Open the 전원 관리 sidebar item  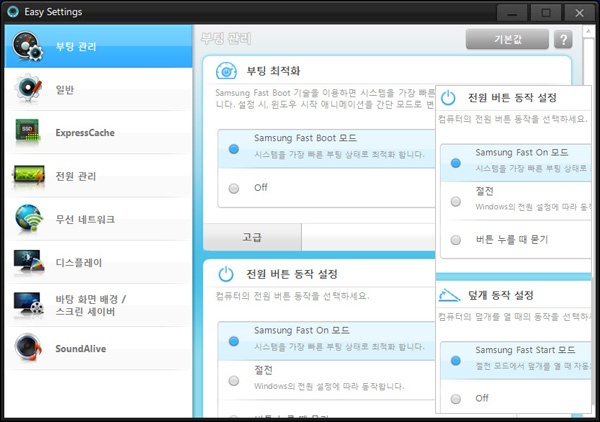pos(98,176)
